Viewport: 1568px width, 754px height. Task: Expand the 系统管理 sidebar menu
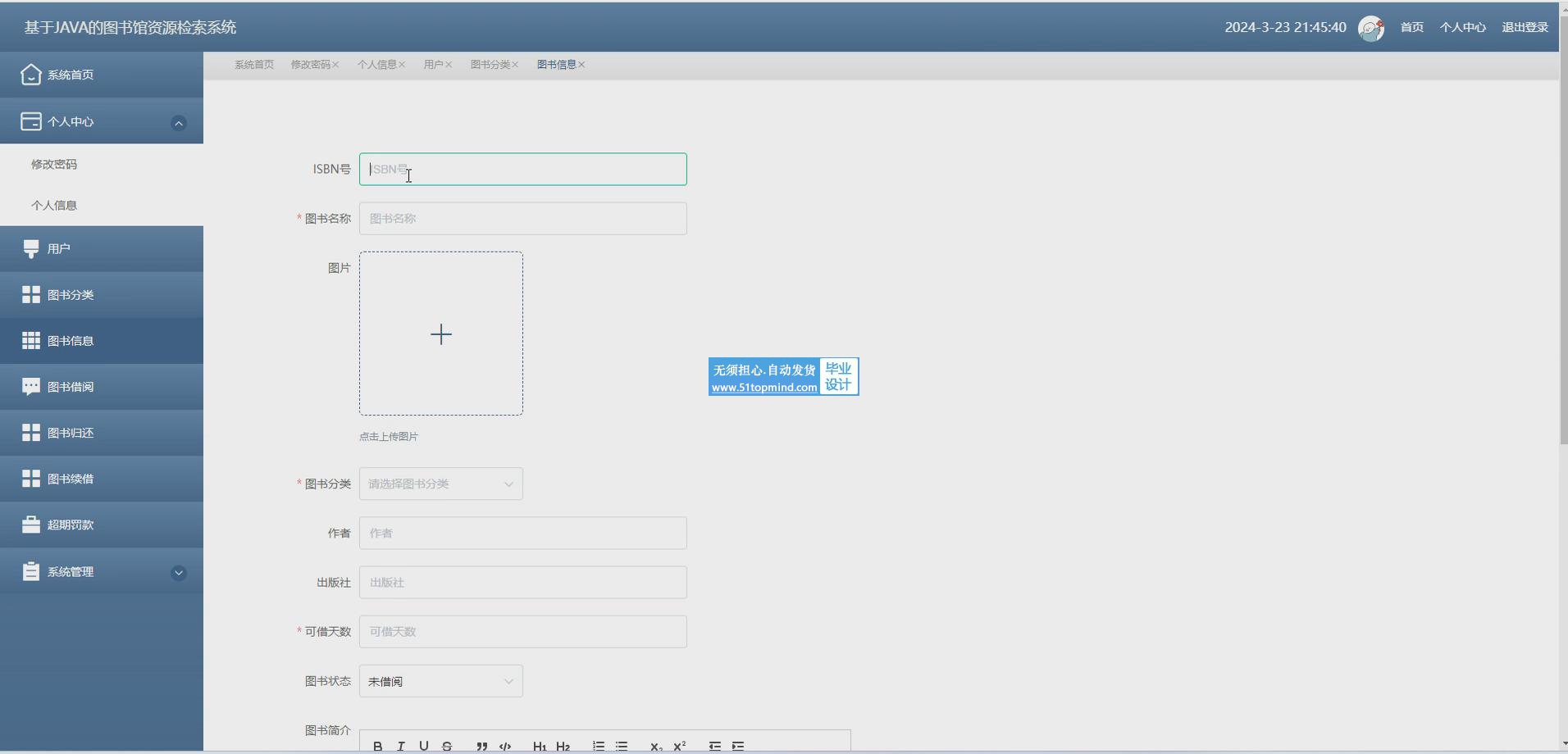pyautogui.click(x=178, y=572)
